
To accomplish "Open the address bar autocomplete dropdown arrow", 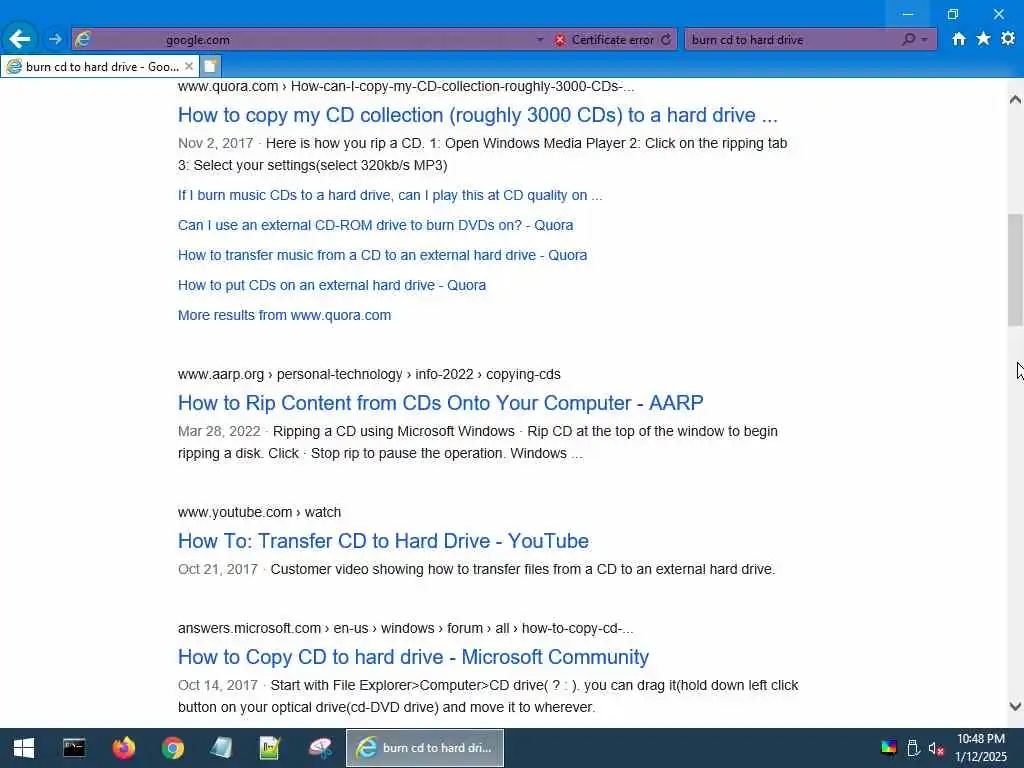I will [539, 40].
